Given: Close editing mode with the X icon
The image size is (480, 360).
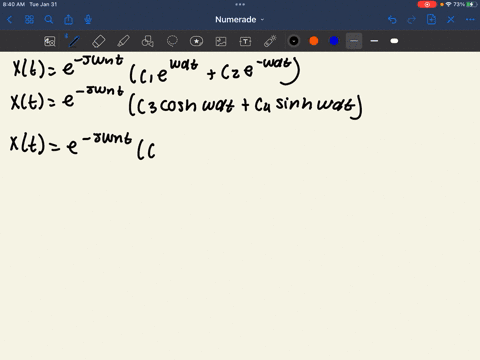Looking at the screenshot, I should tap(451, 20).
